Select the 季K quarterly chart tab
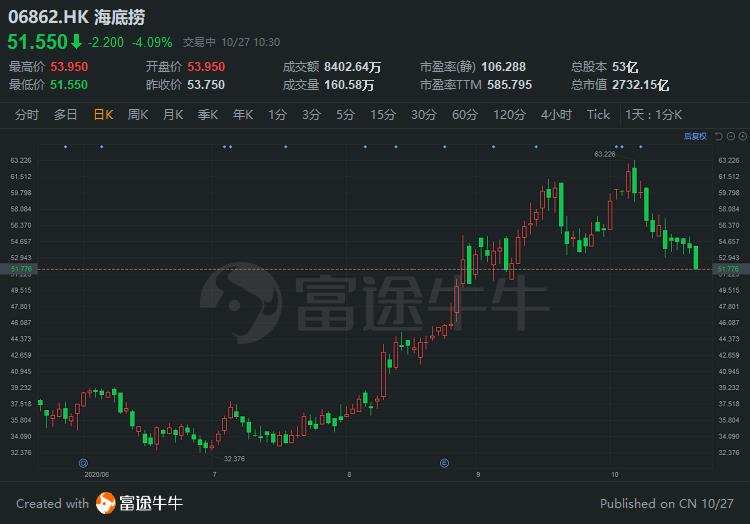 coord(208,115)
